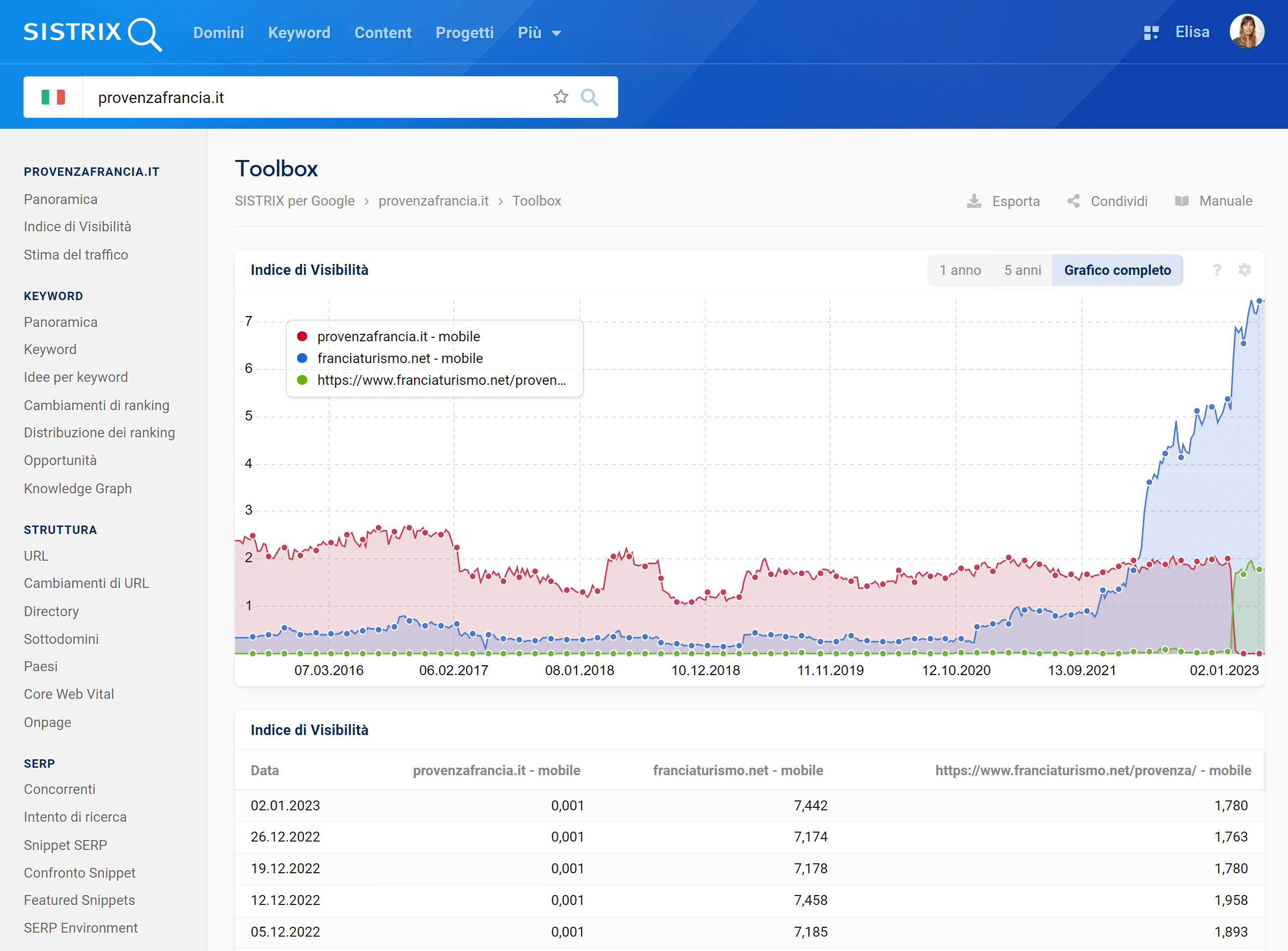Click value 7,458 in table

click(x=810, y=900)
